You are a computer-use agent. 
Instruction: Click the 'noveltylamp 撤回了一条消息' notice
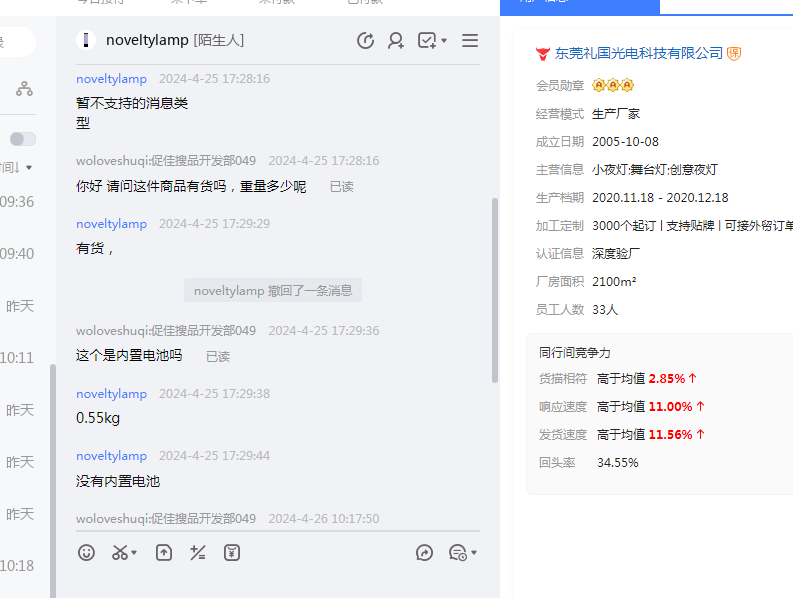click(273, 290)
